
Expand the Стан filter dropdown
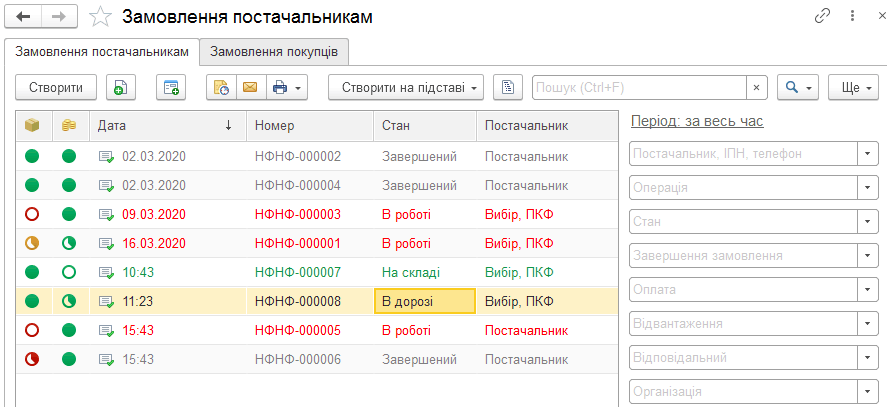click(868, 221)
